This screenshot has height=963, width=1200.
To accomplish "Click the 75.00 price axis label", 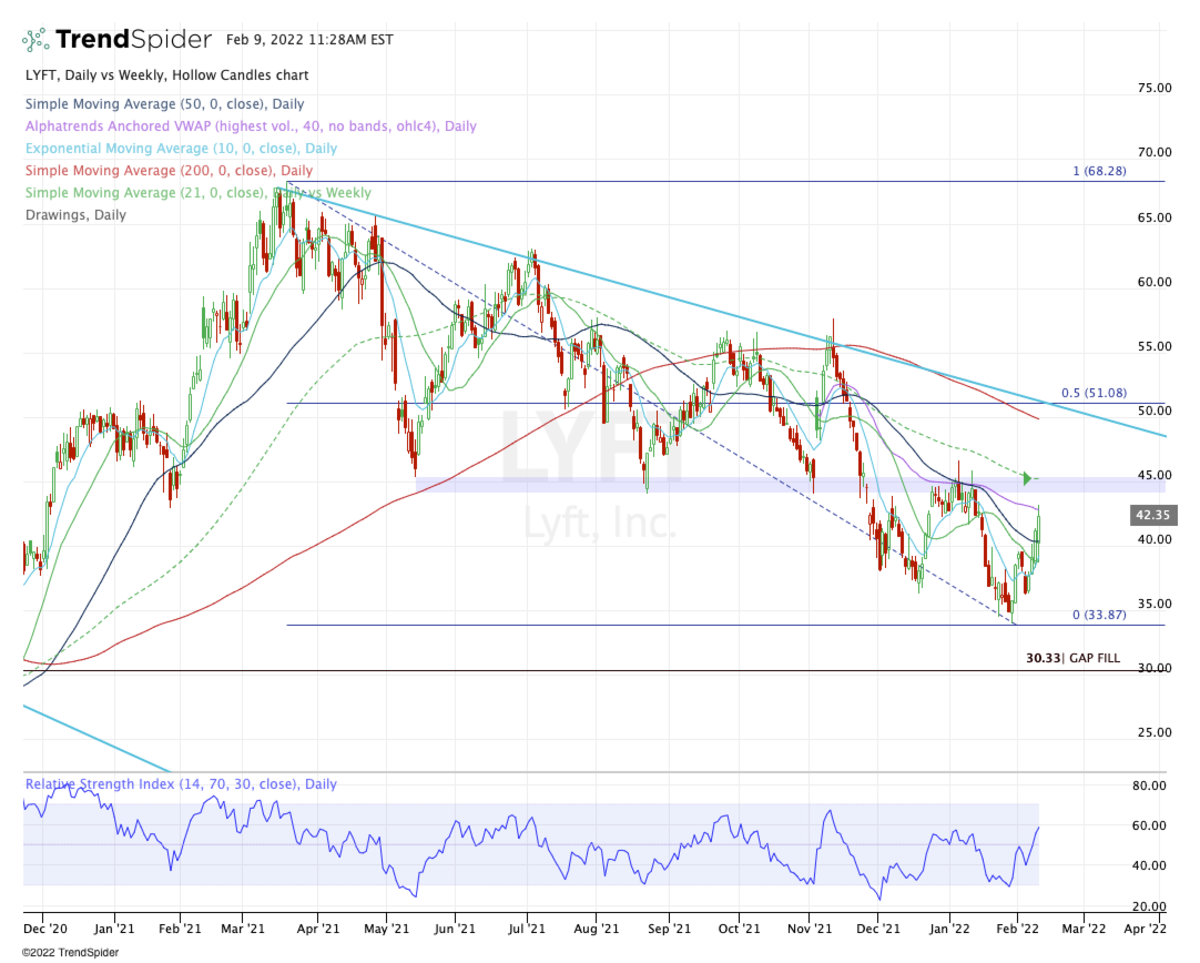I will coord(1153,88).
